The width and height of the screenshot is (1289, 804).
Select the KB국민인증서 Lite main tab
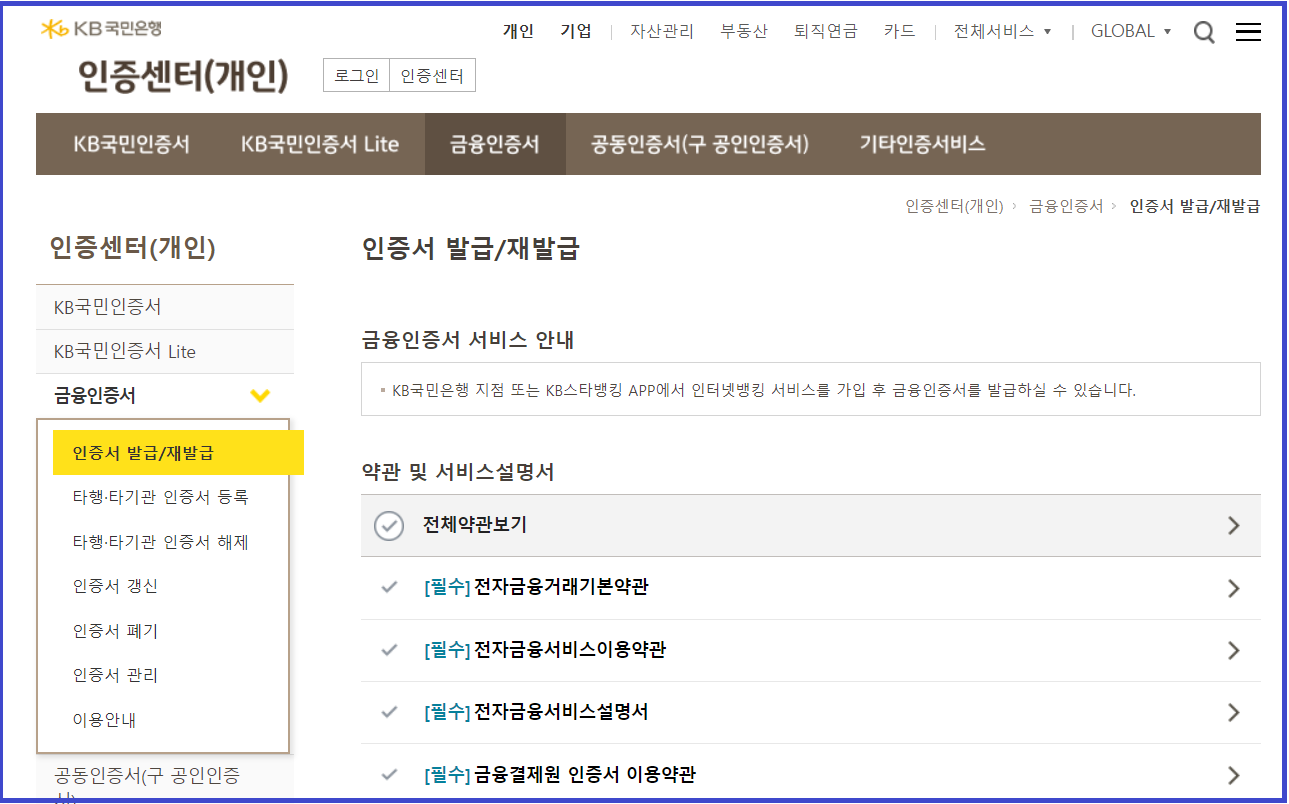(320, 144)
